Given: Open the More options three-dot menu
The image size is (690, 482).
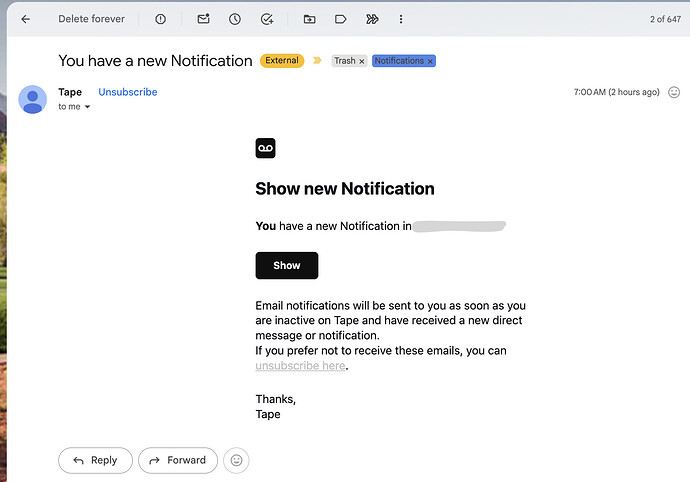Looking at the screenshot, I should pyautogui.click(x=401, y=19).
